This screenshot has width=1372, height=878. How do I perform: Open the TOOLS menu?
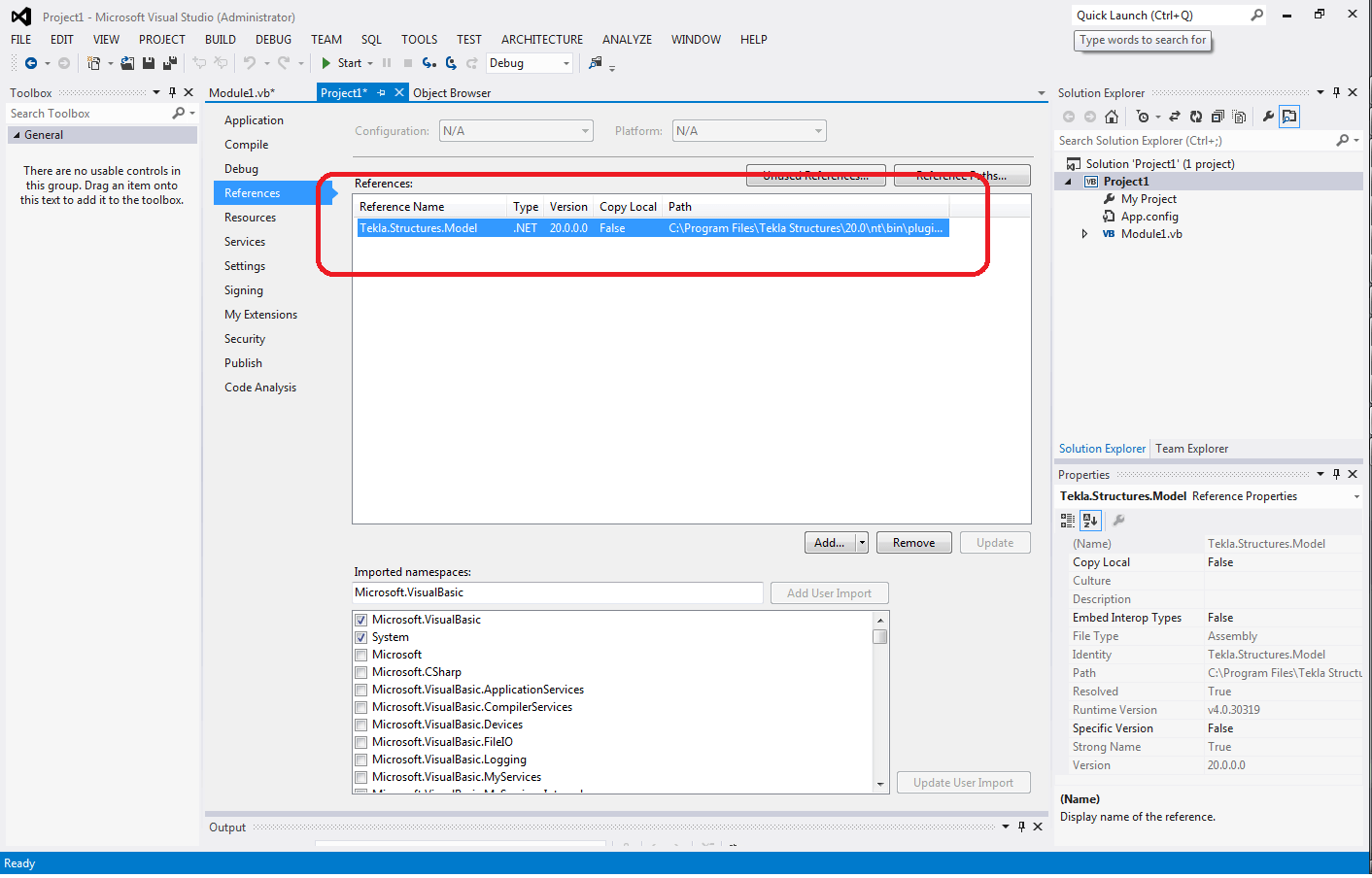(419, 40)
